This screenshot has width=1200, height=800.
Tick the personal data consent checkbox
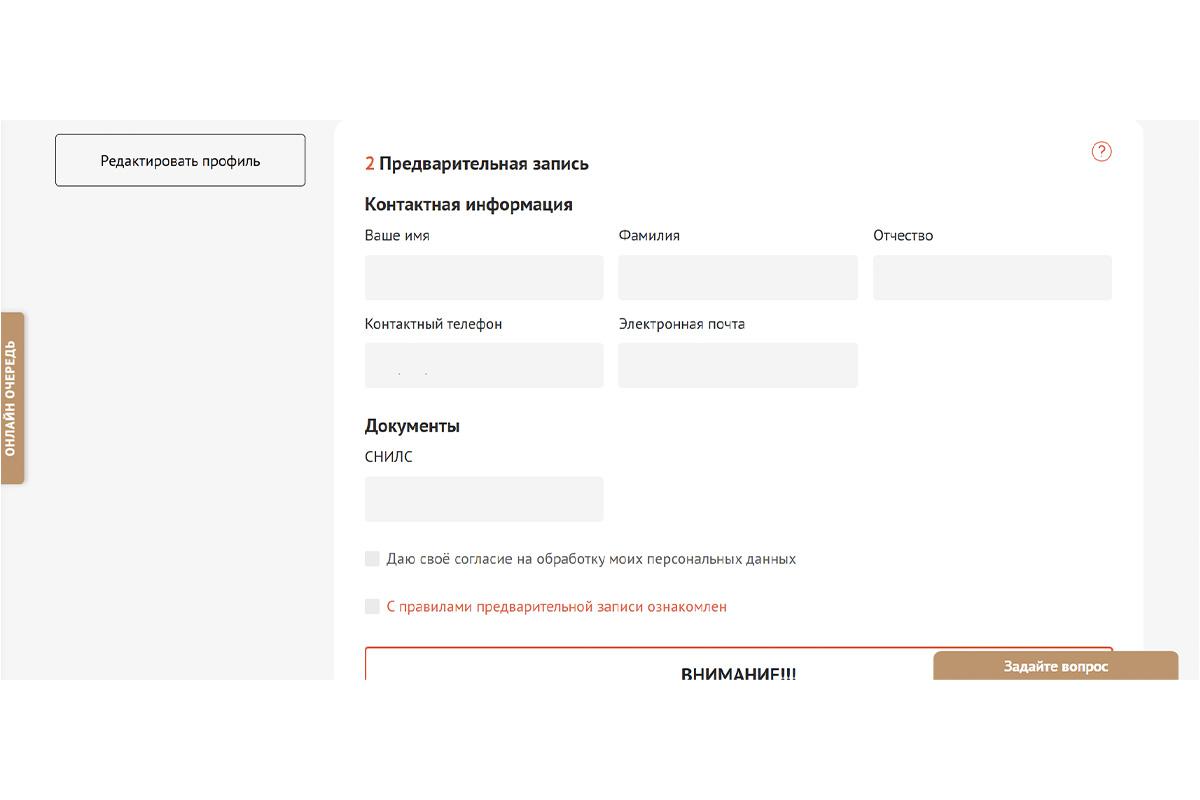click(372, 559)
